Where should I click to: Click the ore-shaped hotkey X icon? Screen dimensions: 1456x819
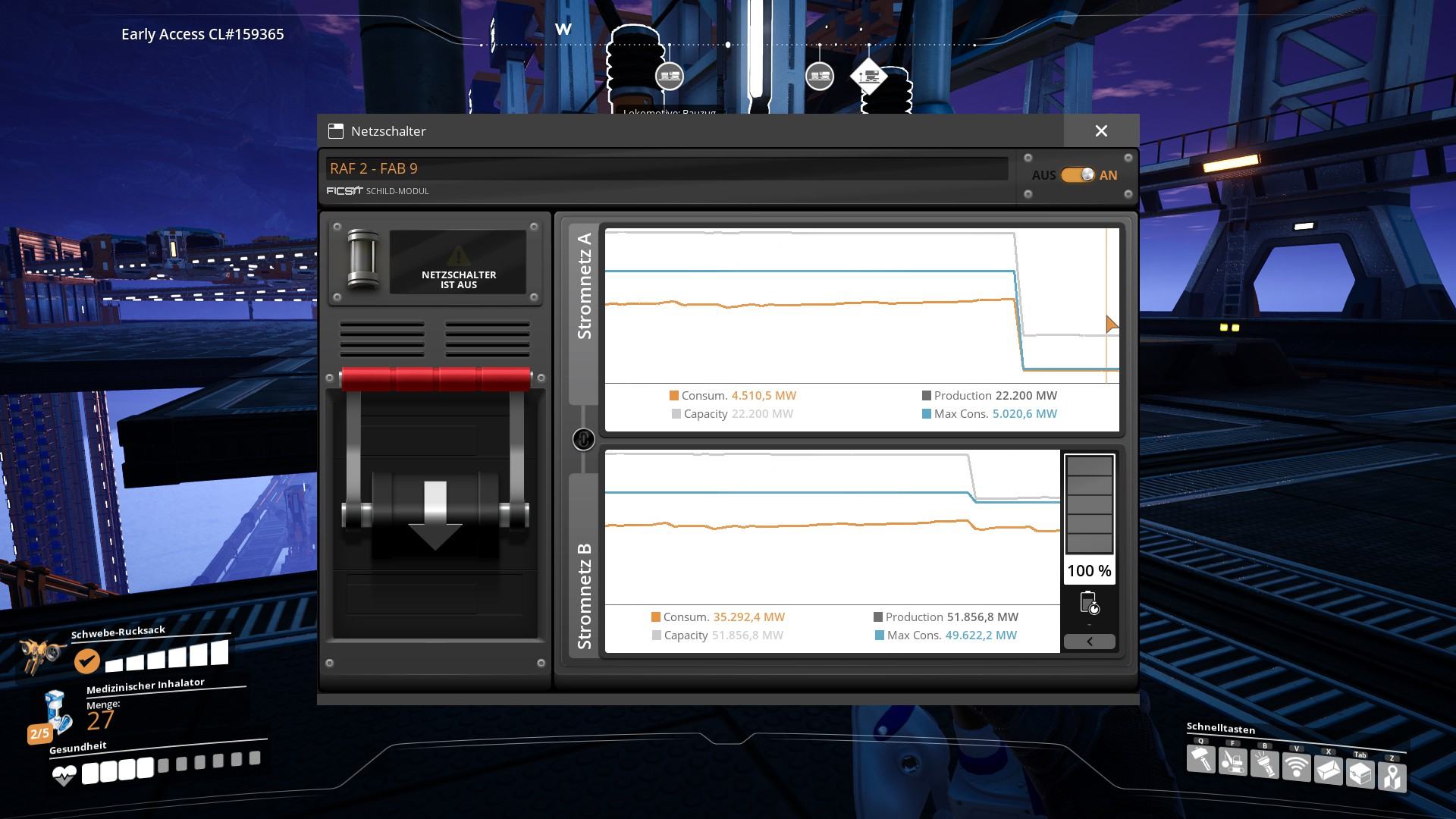point(1329,770)
